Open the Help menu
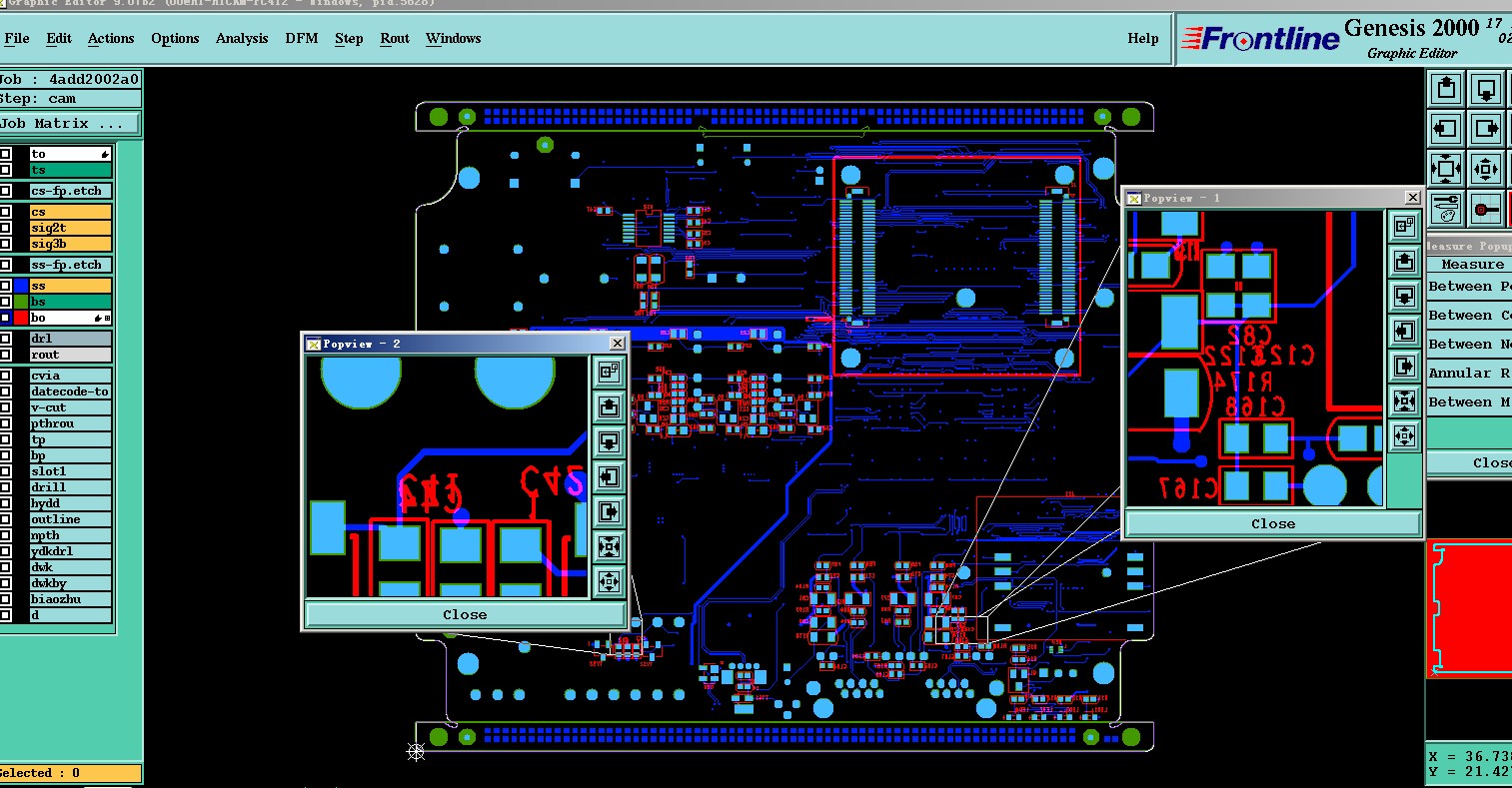This screenshot has height=788, width=1512. 1143,39
